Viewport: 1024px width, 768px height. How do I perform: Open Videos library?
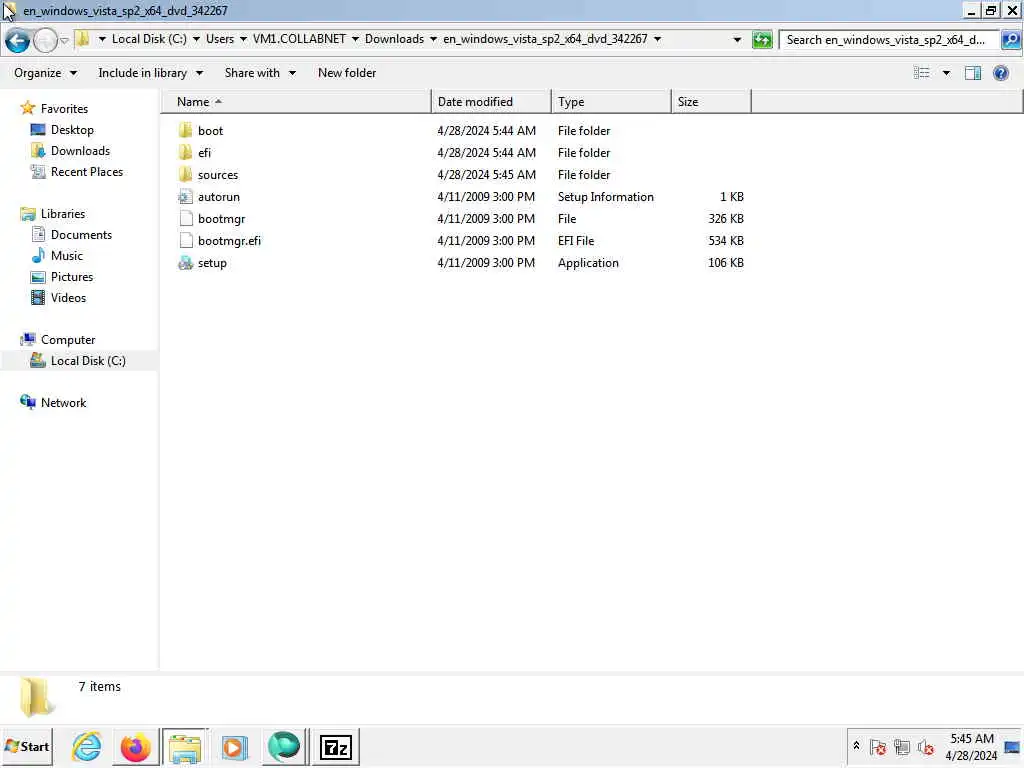coord(68,298)
